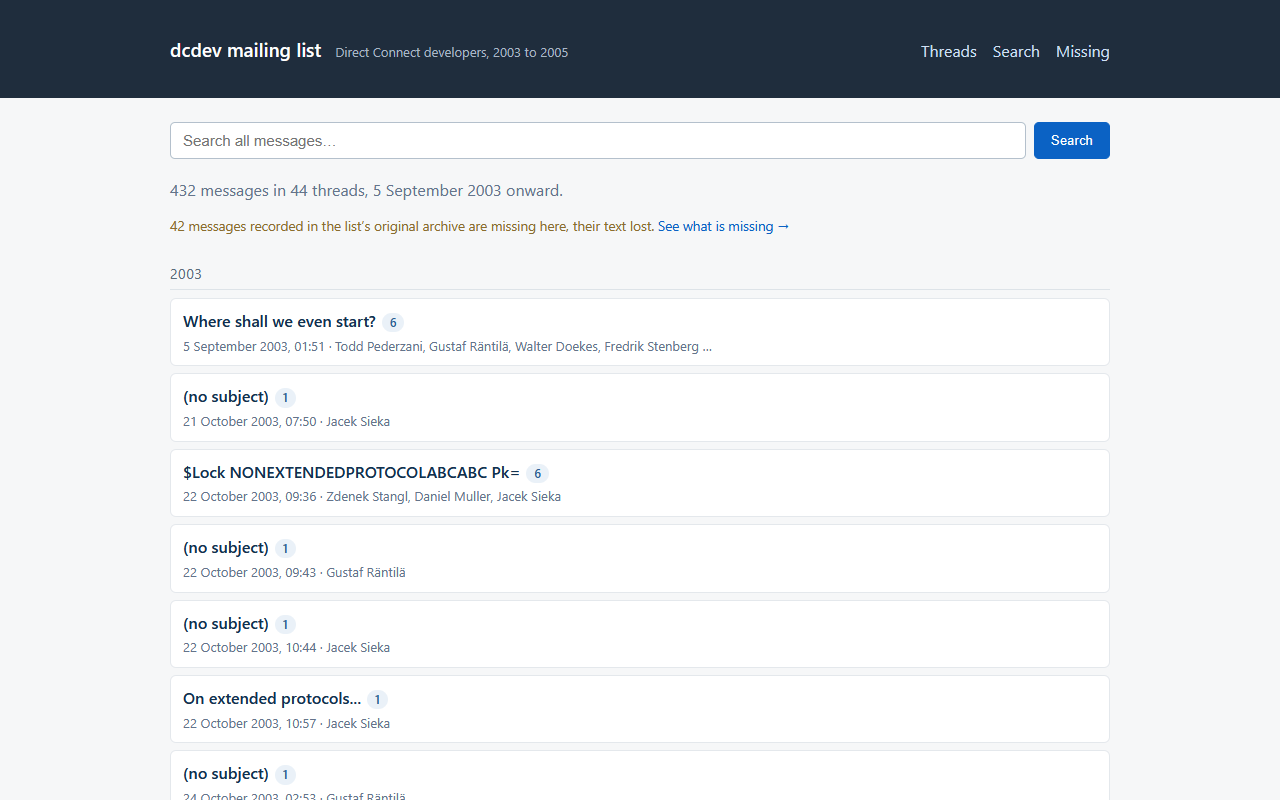Click the blue Search button
1280x800 pixels.
coord(1072,141)
